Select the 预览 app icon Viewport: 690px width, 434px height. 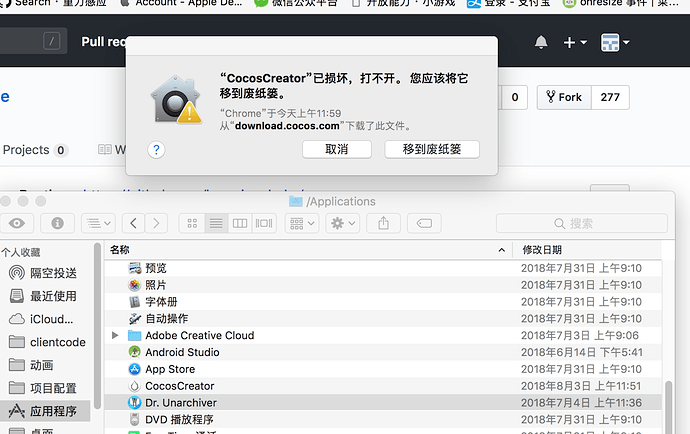(x=134, y=268)
